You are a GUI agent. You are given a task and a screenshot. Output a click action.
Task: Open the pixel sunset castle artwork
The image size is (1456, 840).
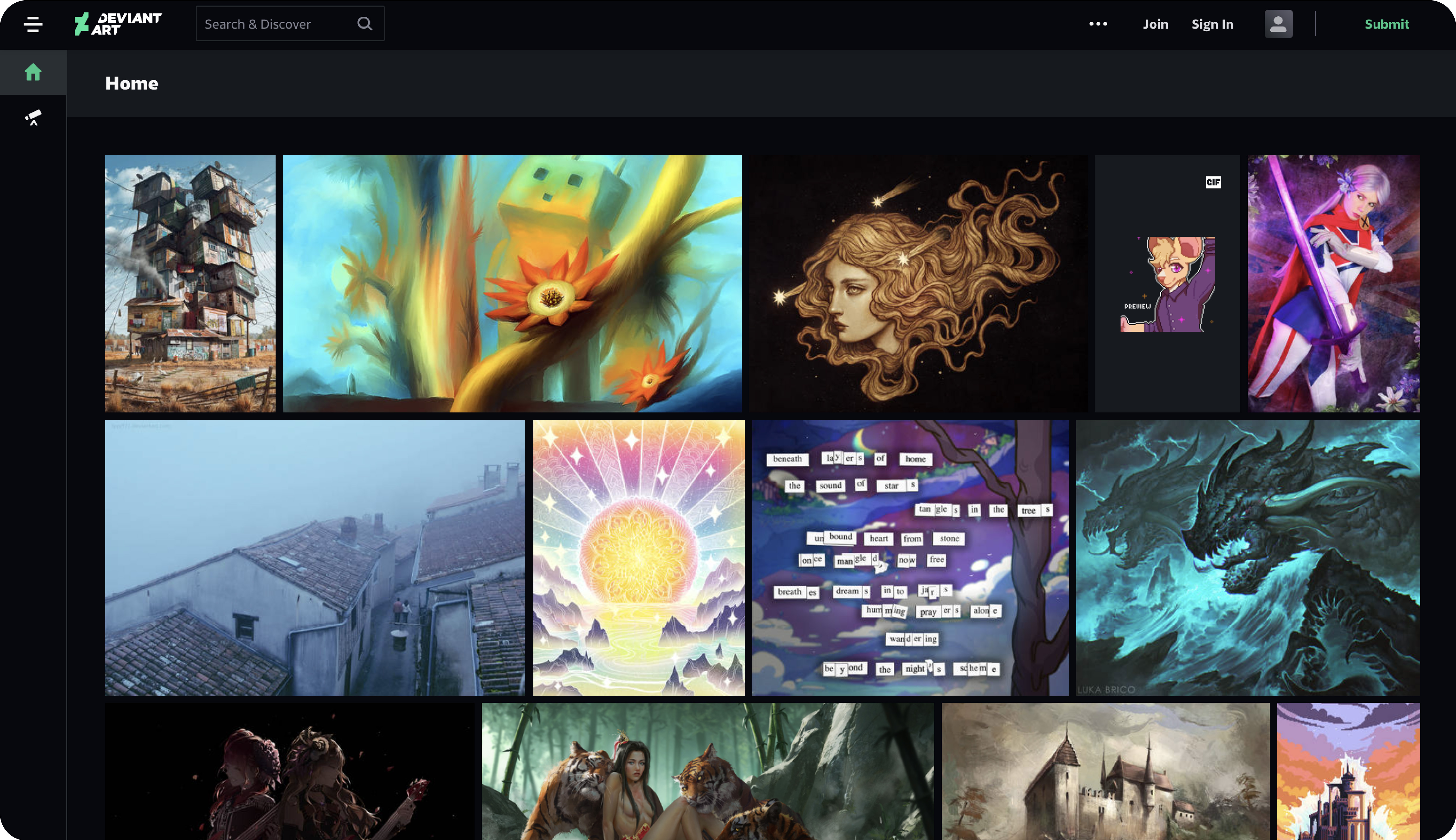1349,771
